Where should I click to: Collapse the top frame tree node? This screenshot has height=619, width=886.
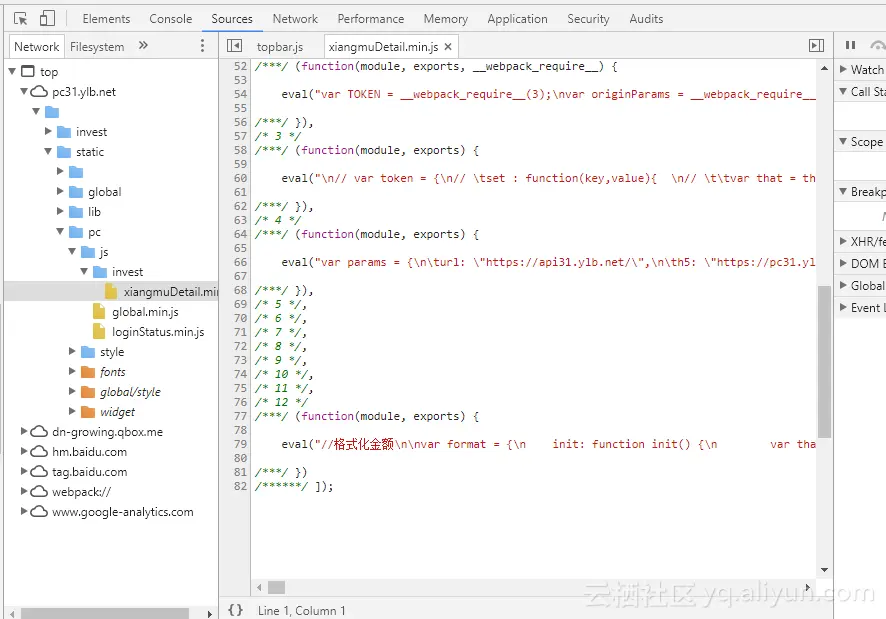pos(12,71)
